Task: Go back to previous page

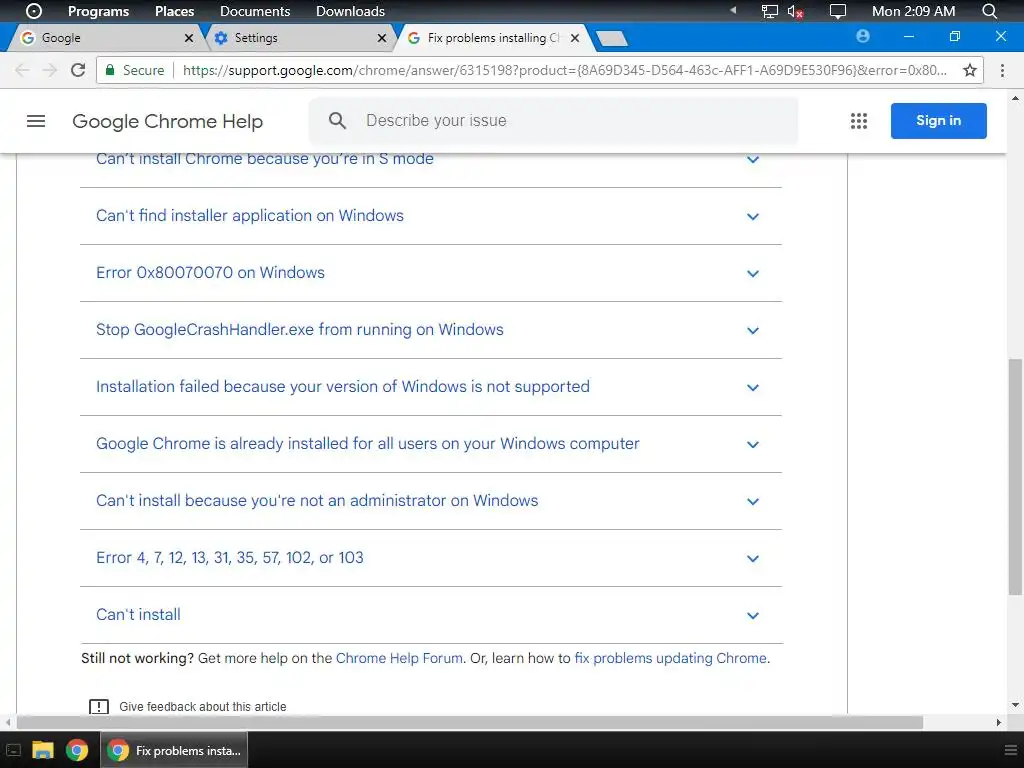Action: (x=22, y=70)
